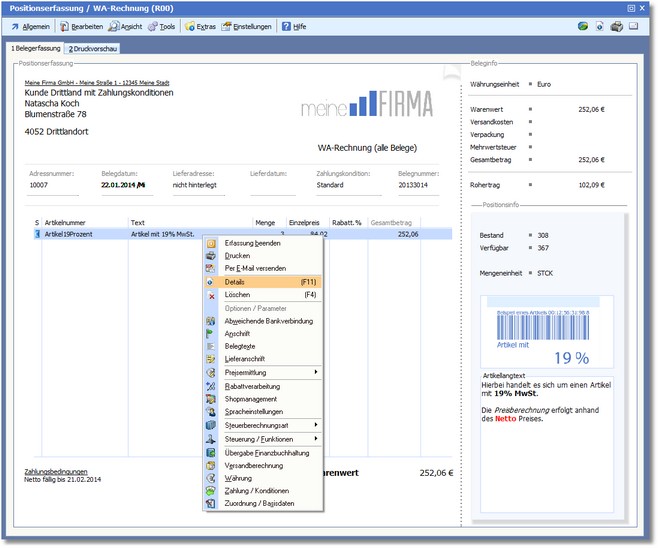Select Per E-Mail versenden entry
The height and width of the screenshot is (548, 658).
[255, 269]
